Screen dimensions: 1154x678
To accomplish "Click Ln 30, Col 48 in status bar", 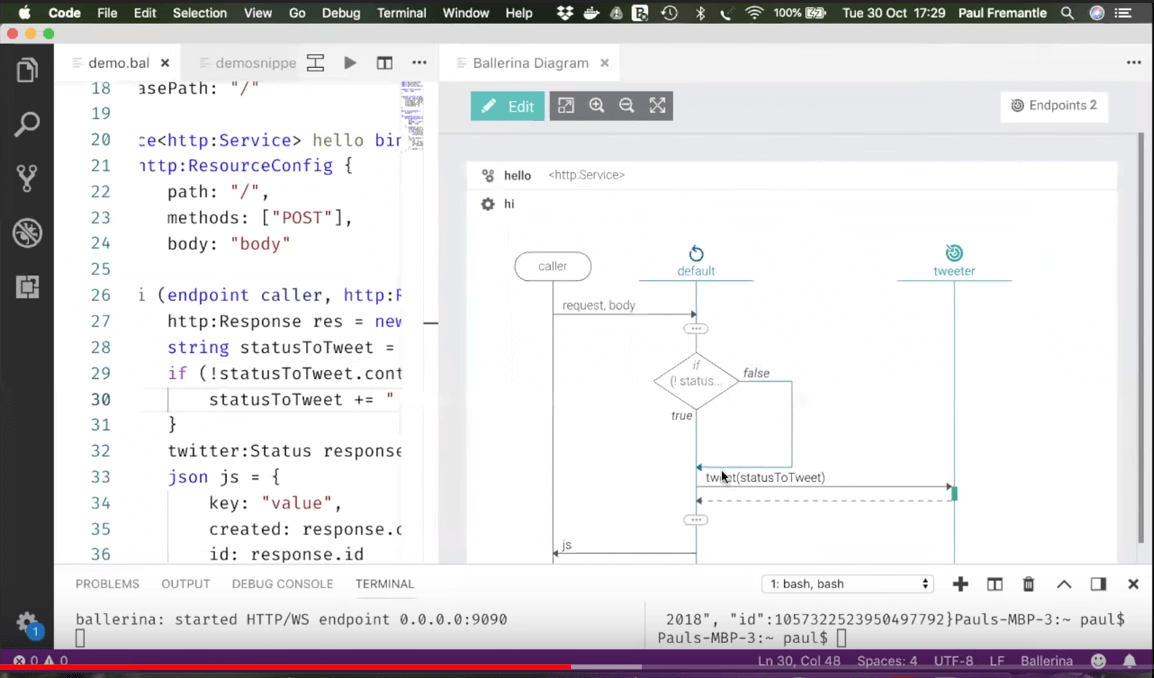I will pyautogui.click(x=799, y=660).
